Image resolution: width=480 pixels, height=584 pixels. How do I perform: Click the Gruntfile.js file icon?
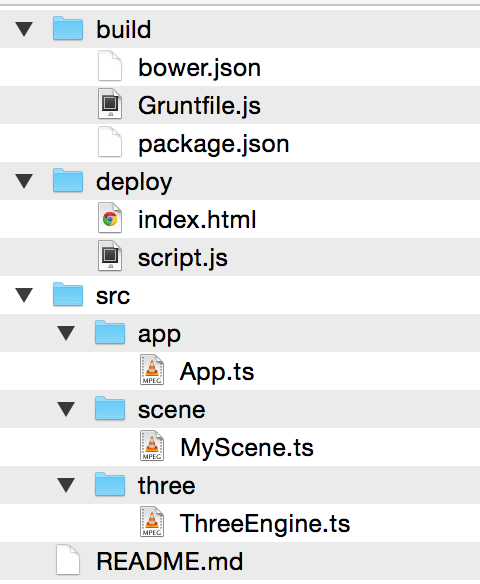(110, 104)
